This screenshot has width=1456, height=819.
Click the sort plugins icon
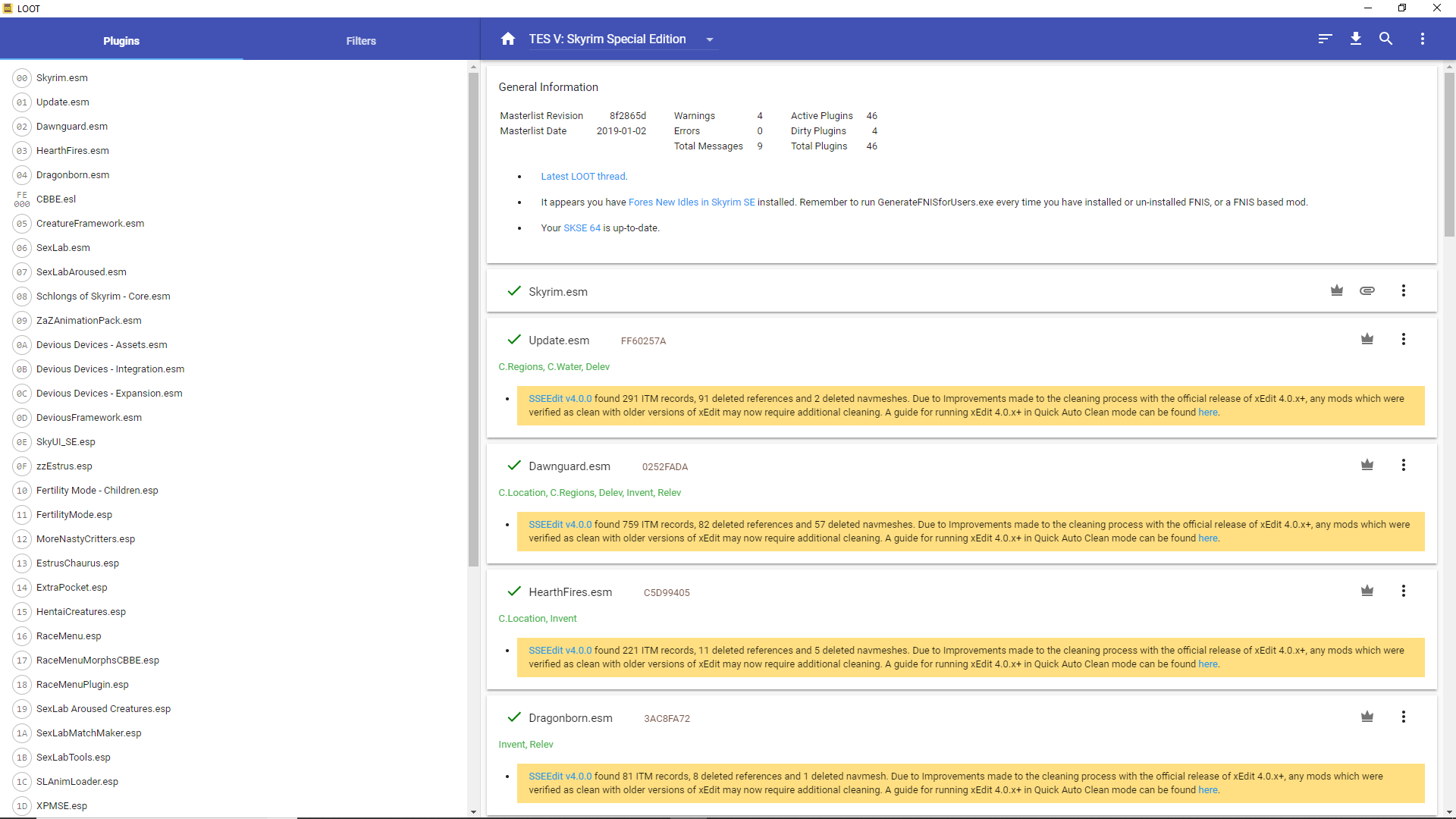coord(1325,39)
